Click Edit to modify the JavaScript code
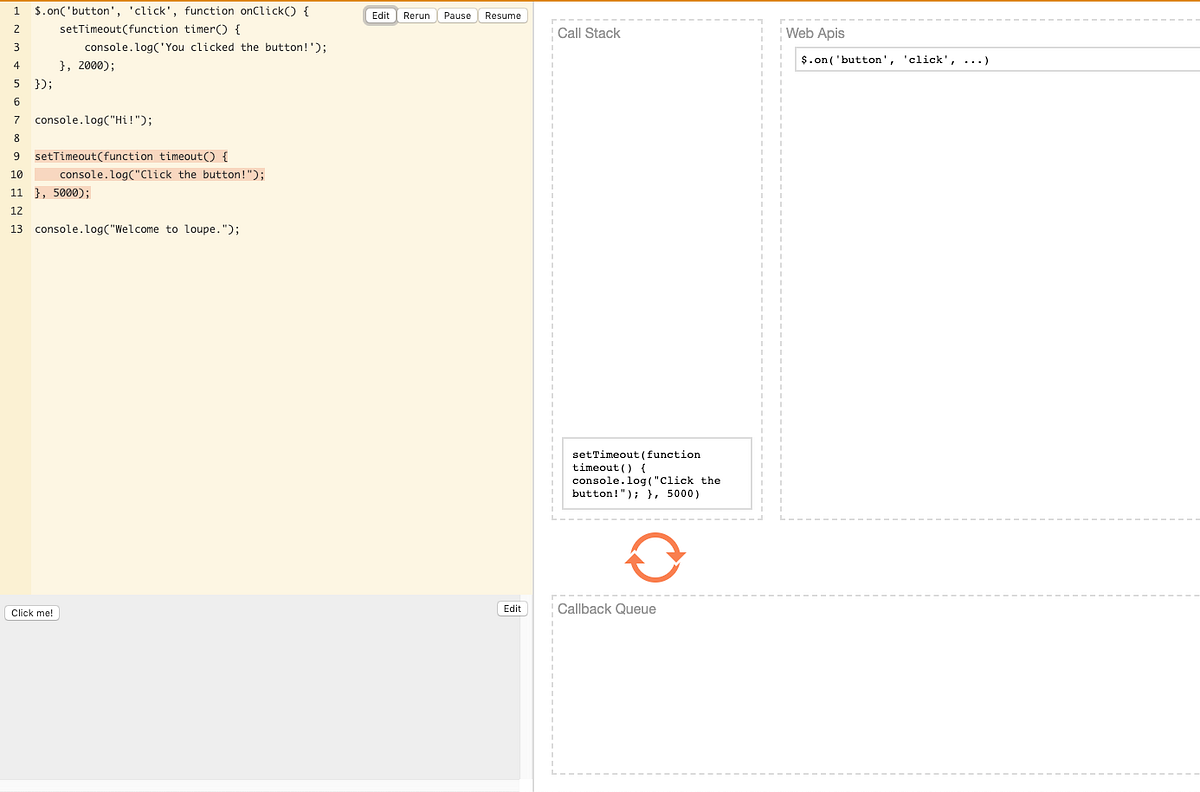This screenshot has height=792, width=1200. 380,15
